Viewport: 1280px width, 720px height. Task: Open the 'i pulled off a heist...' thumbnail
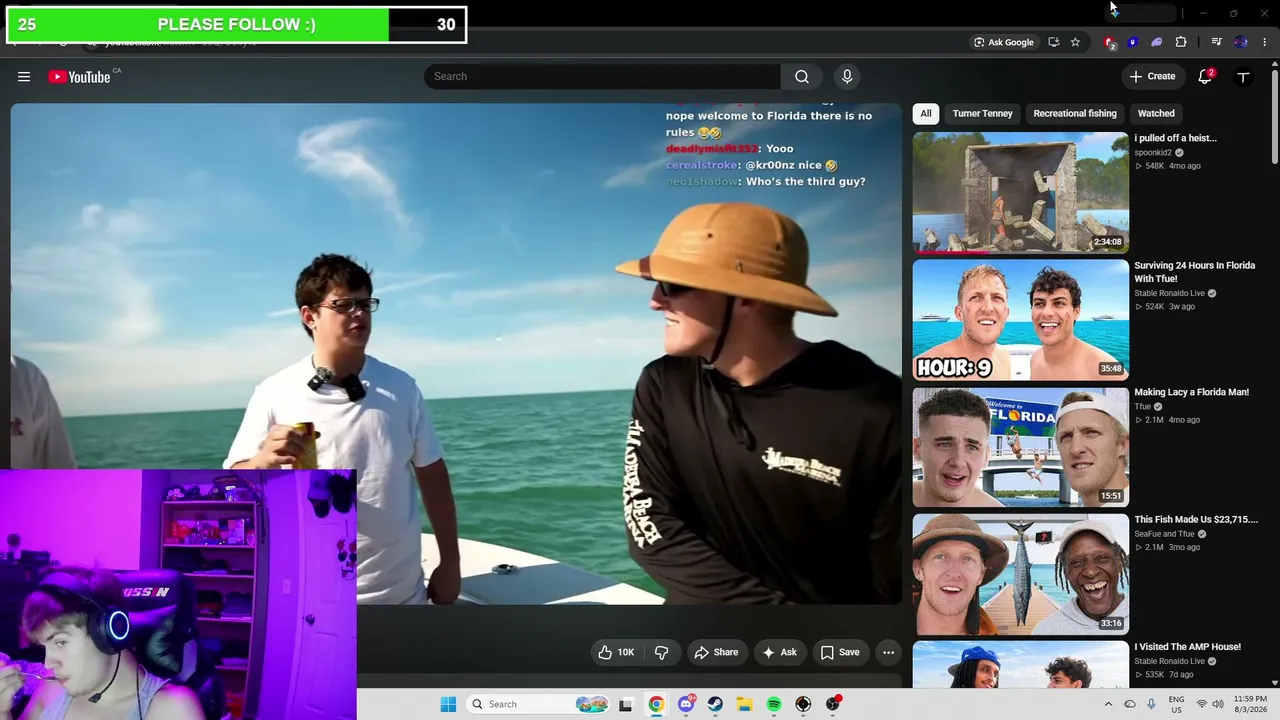point(1020,193)
